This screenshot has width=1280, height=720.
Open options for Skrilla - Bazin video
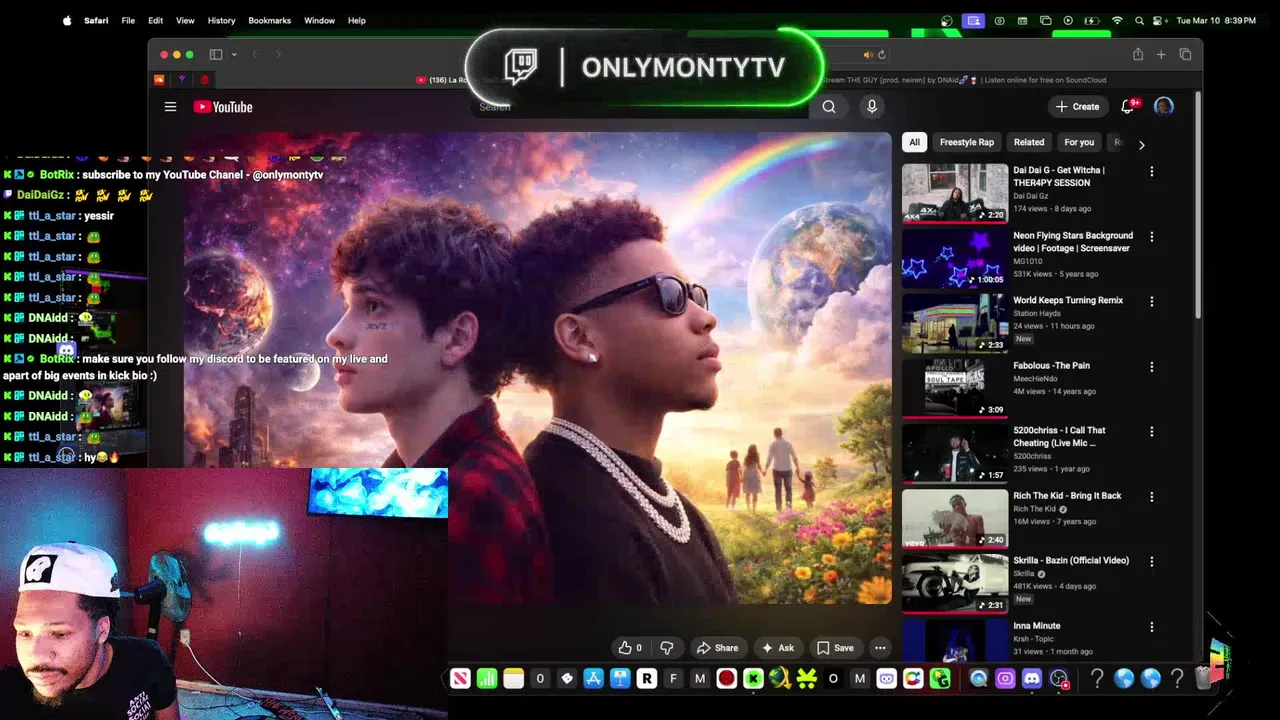1152,562
